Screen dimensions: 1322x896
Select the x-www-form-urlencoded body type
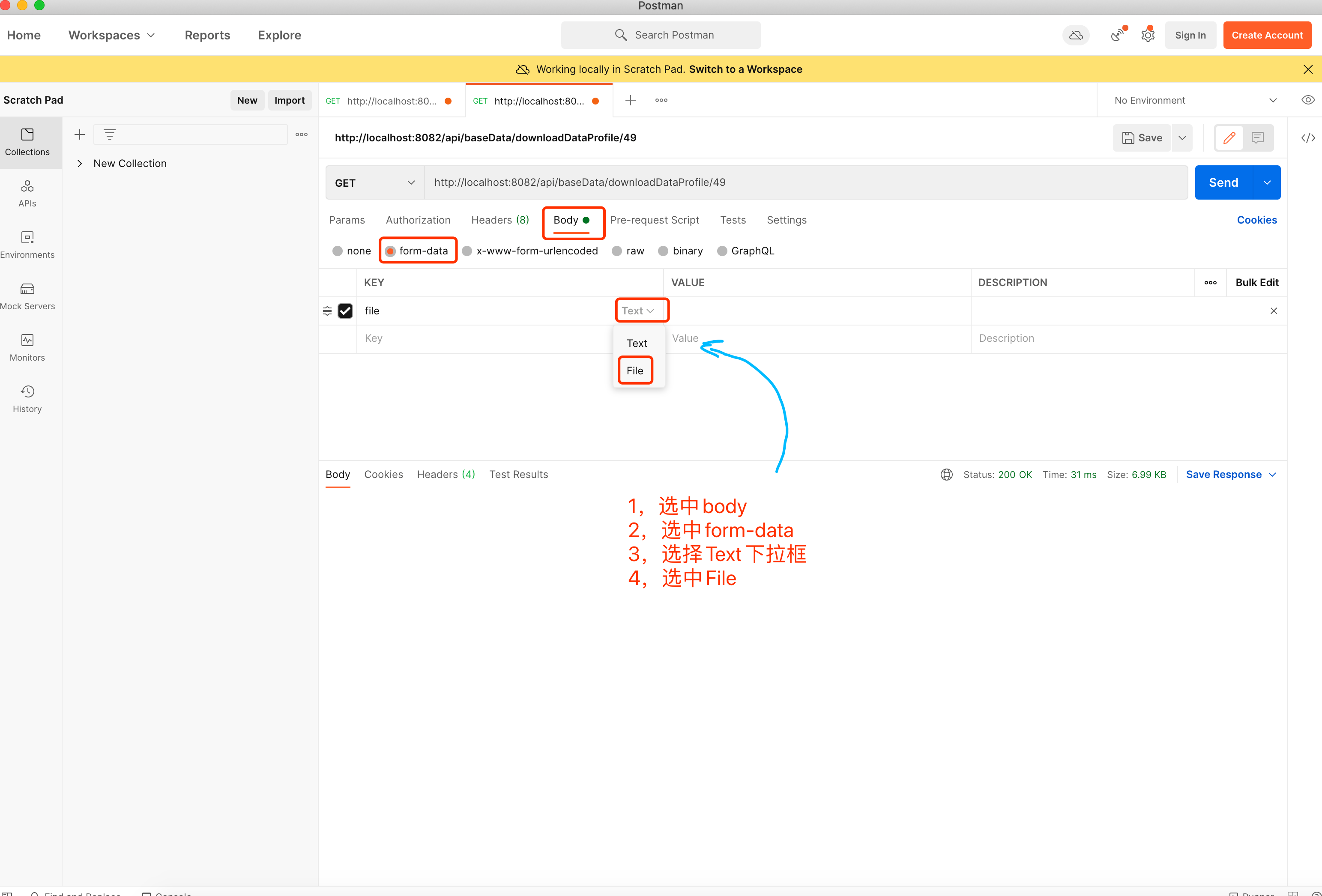pos(530,251)
